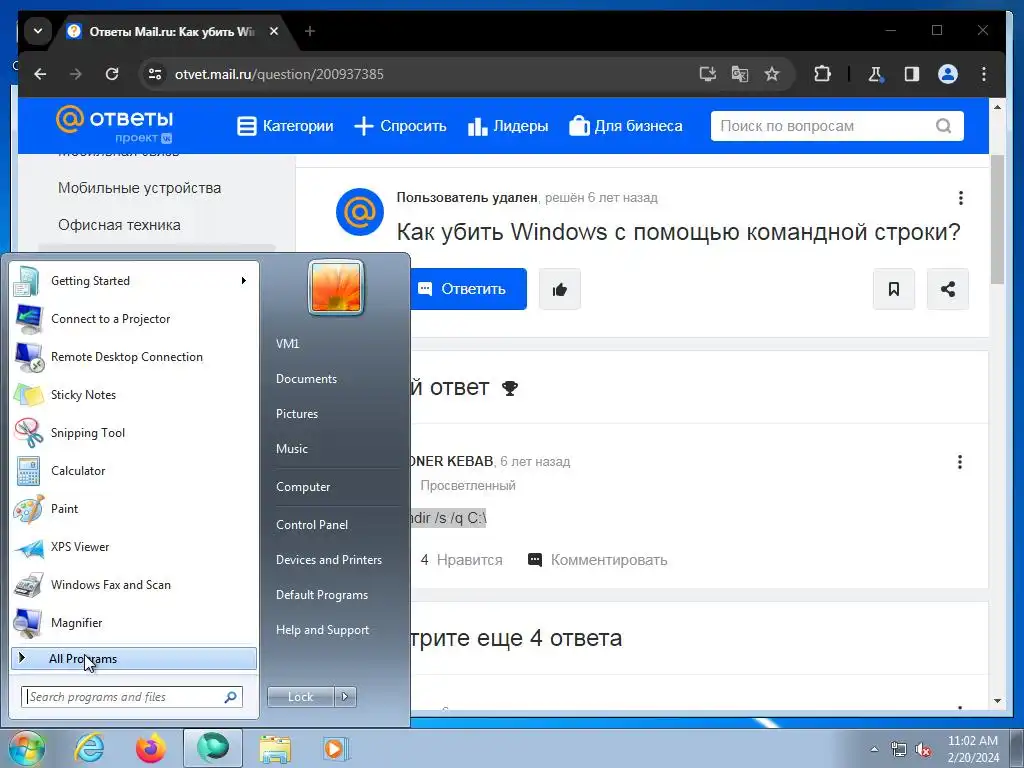Image resolution: width=1024 pixels, height=768 pixels.
Task: Click Search programs and files box
Action: coord(132,697)
